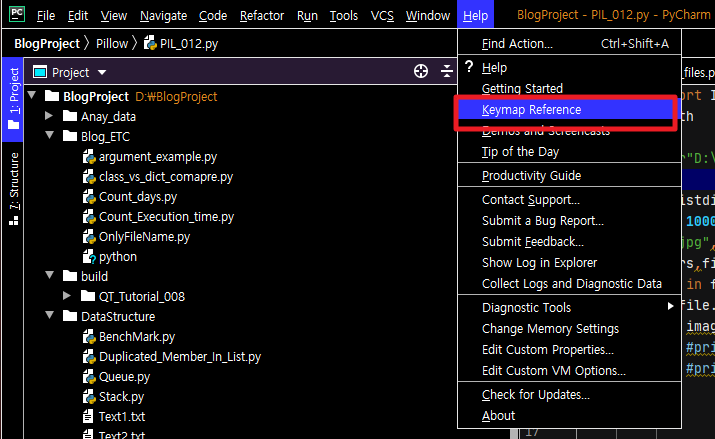Choose Check for Updates...
This screenshot has height=439, width=715.
(x=569, y=395)
